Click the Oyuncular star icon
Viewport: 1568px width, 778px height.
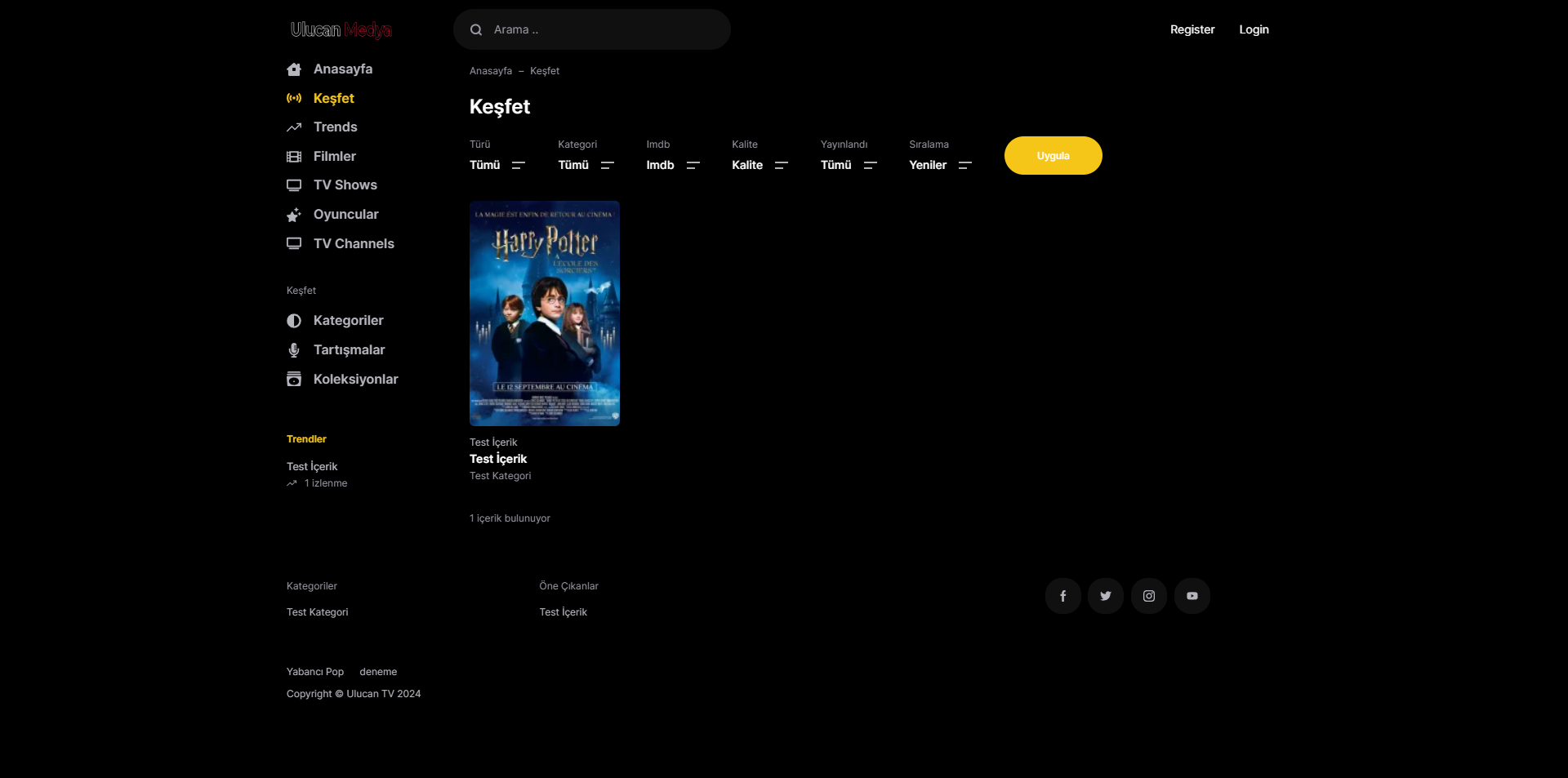pos(294,215)
